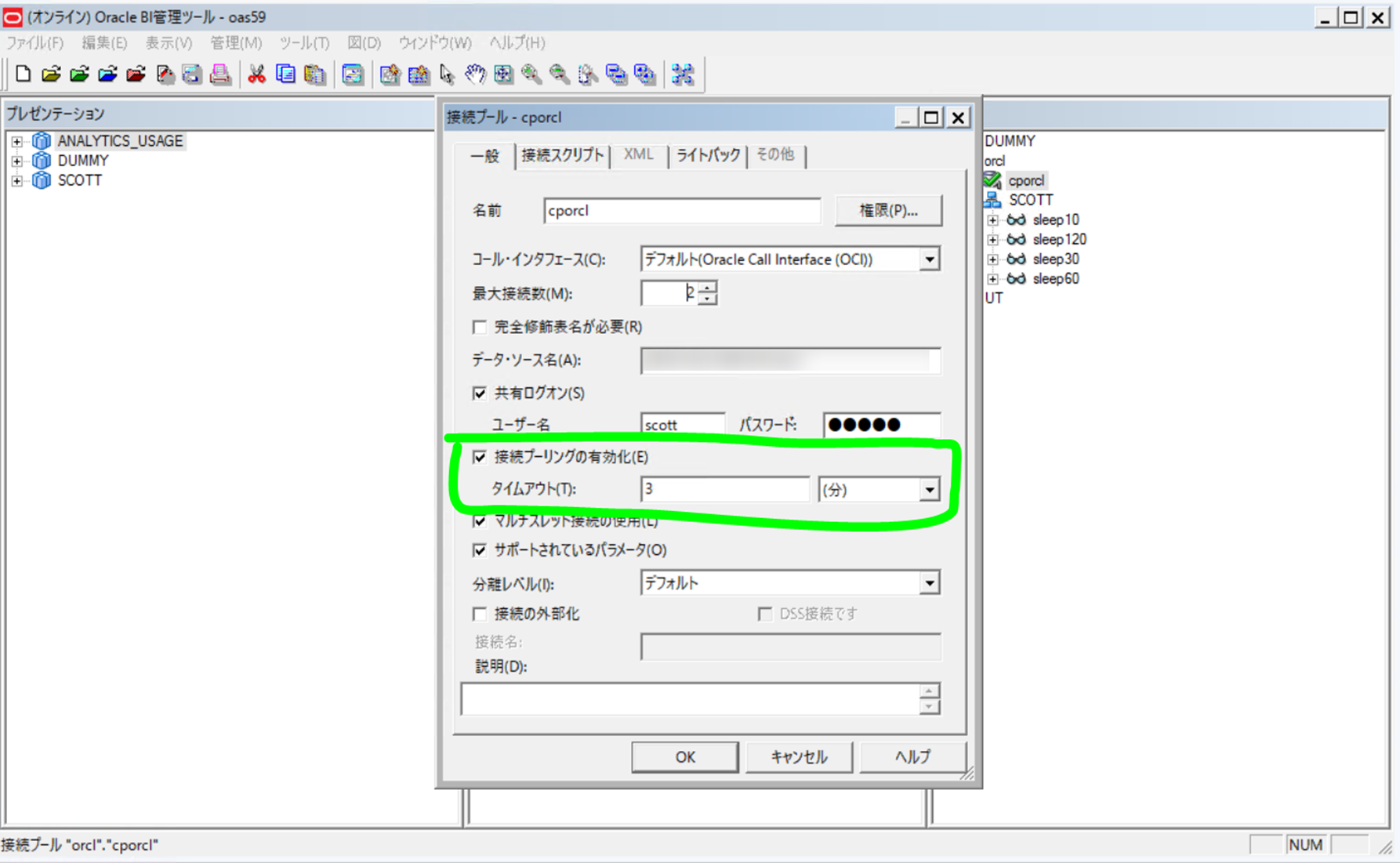Increase maximum connections with up spinner
This screenshot has width=1400, height=863.
point(707,288)
